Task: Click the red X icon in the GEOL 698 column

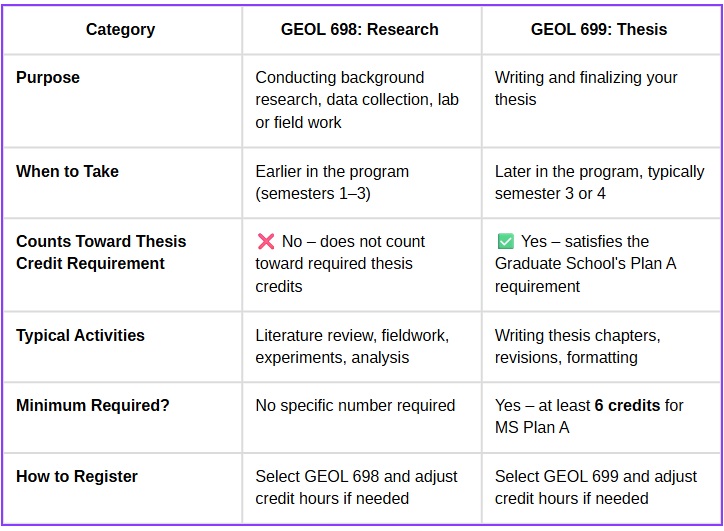Action: pos(266,242)
